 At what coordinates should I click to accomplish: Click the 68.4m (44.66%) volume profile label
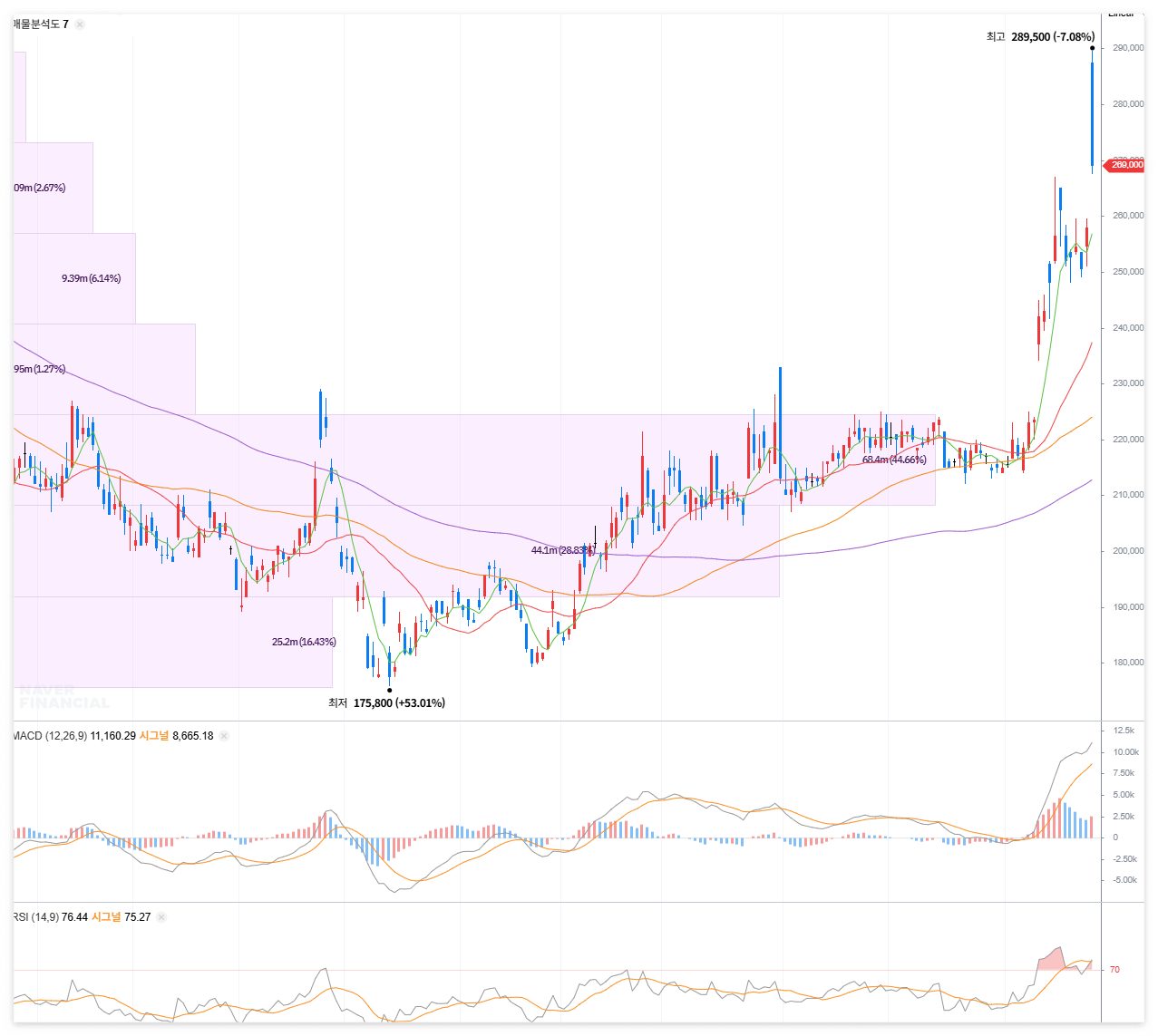pos(894,460)
